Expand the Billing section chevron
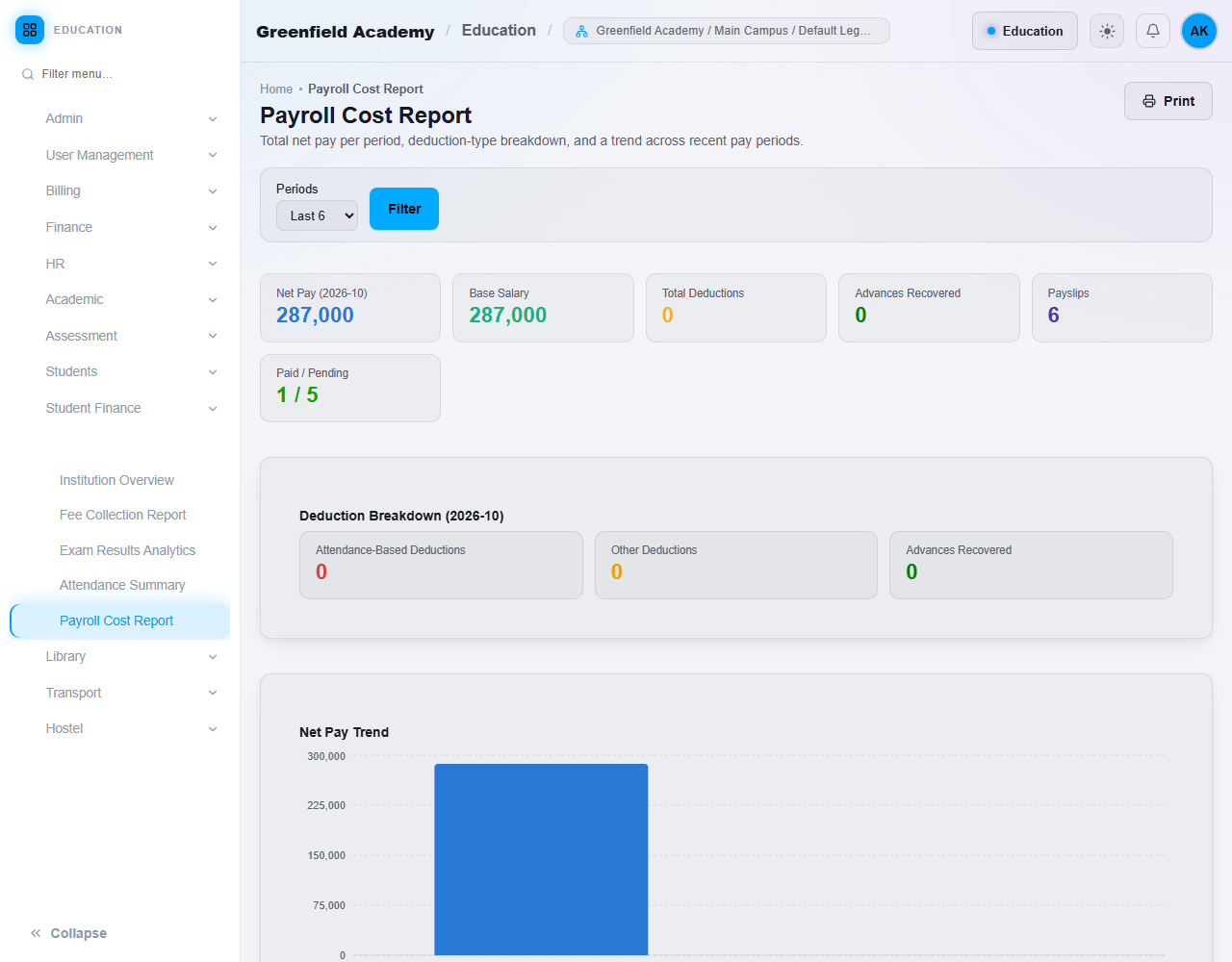Image resolution: width=1232 pixels, height=962 pixels. pyautogui.click(x=213, y=191)
